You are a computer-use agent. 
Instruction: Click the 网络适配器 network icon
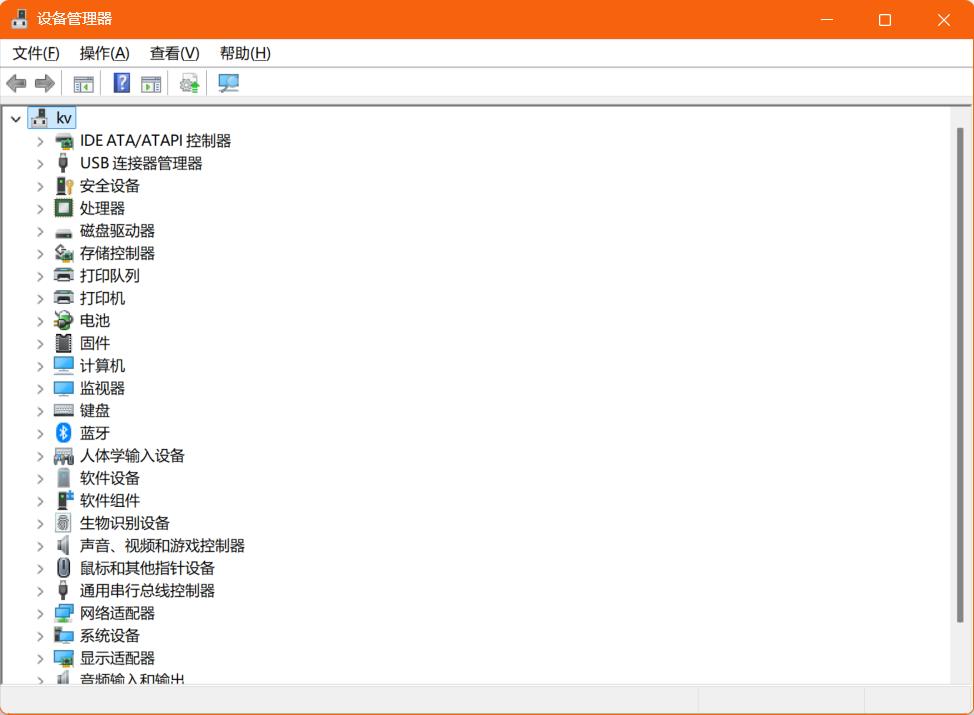pos(63,613)
